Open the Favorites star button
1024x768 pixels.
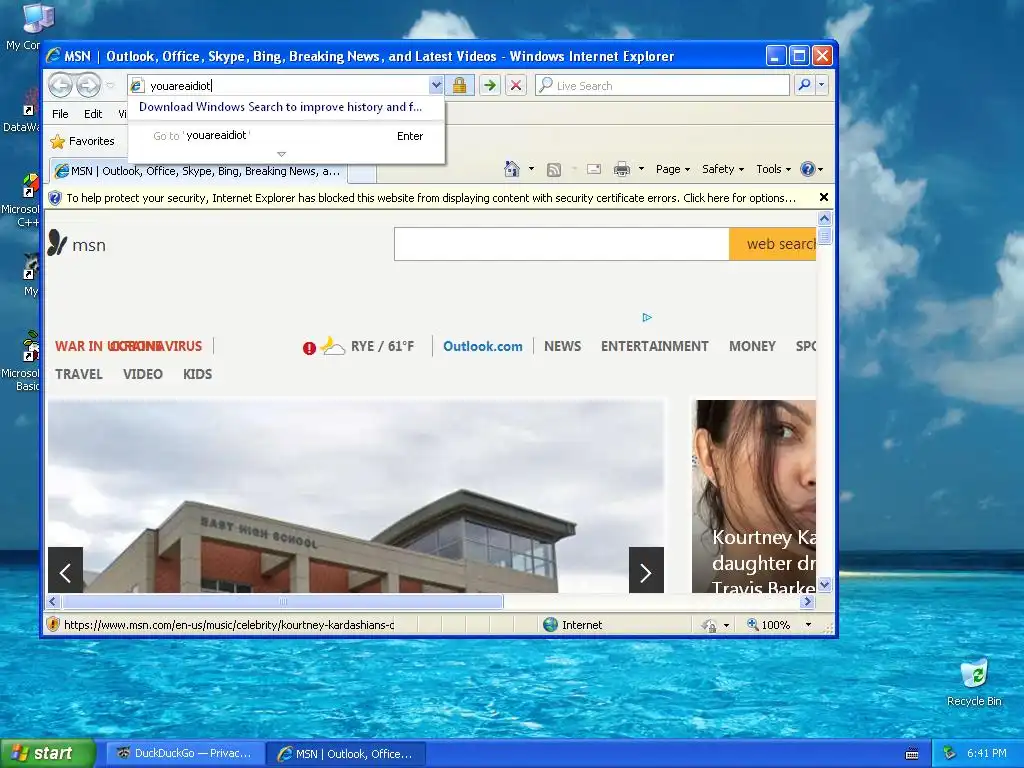[83, 141]
